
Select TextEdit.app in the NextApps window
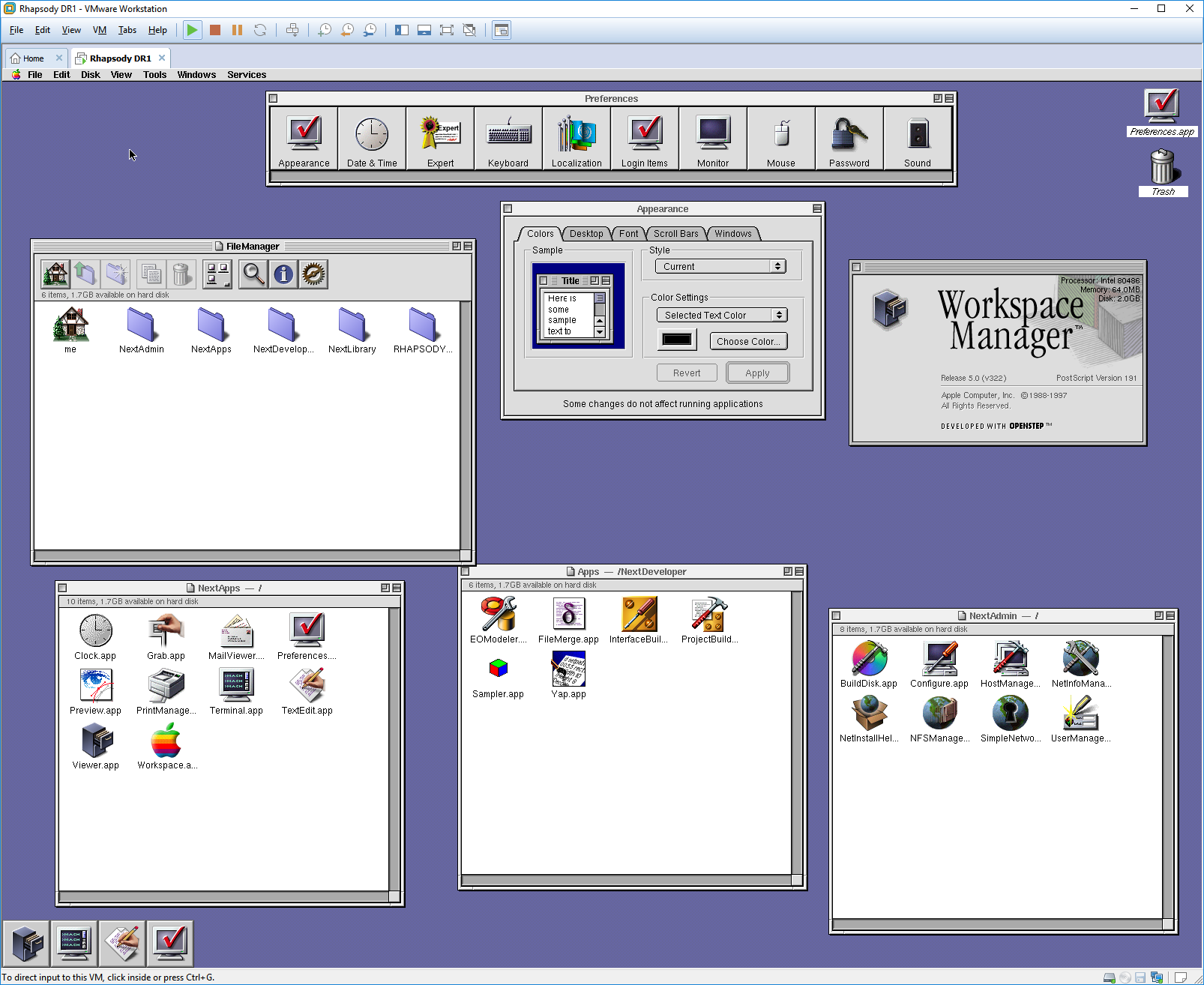[x=307, y=691]
